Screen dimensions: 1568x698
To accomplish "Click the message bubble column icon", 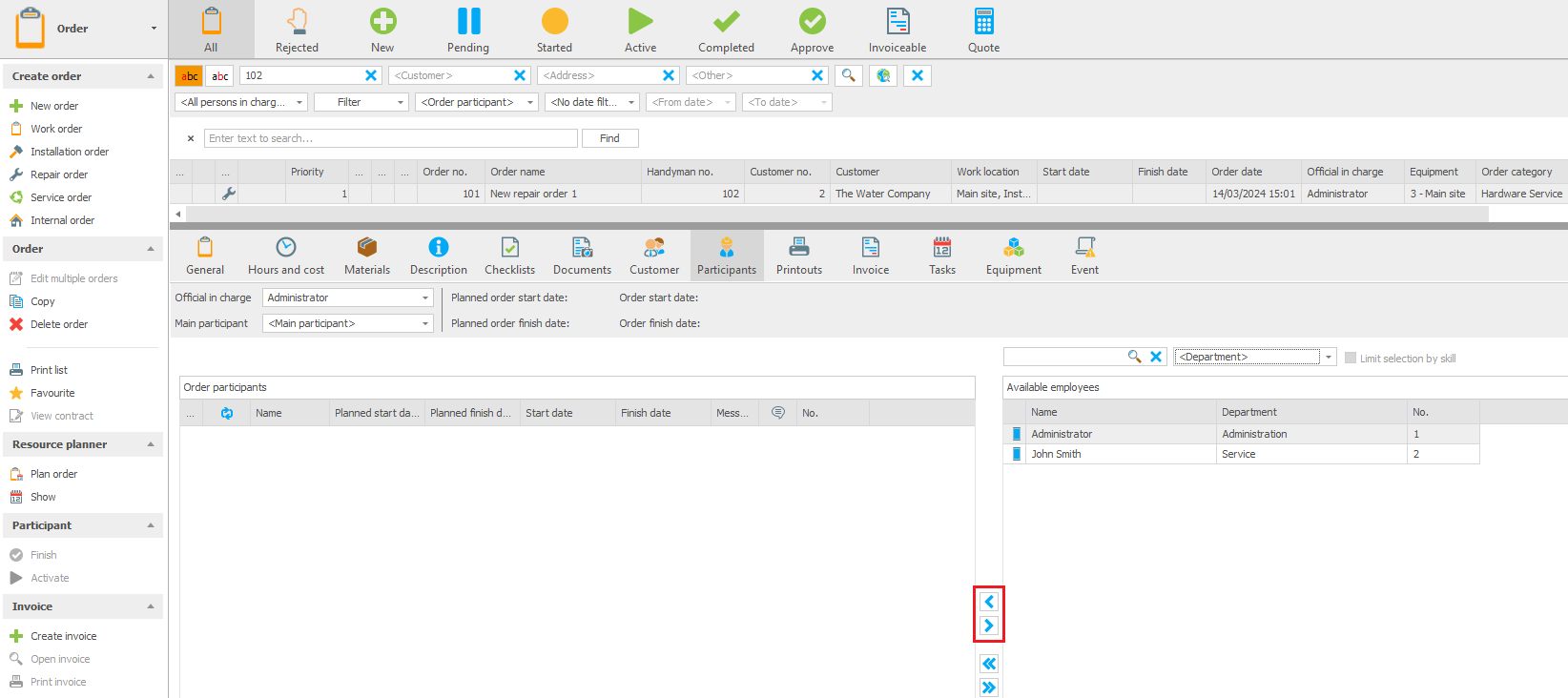I will (x=778, y=413).
